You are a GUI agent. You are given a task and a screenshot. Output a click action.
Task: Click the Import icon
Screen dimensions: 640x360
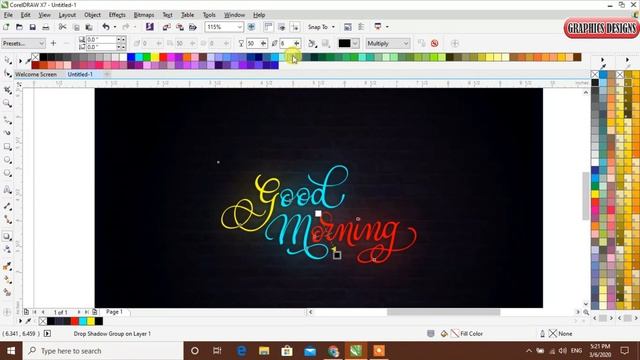167,27
